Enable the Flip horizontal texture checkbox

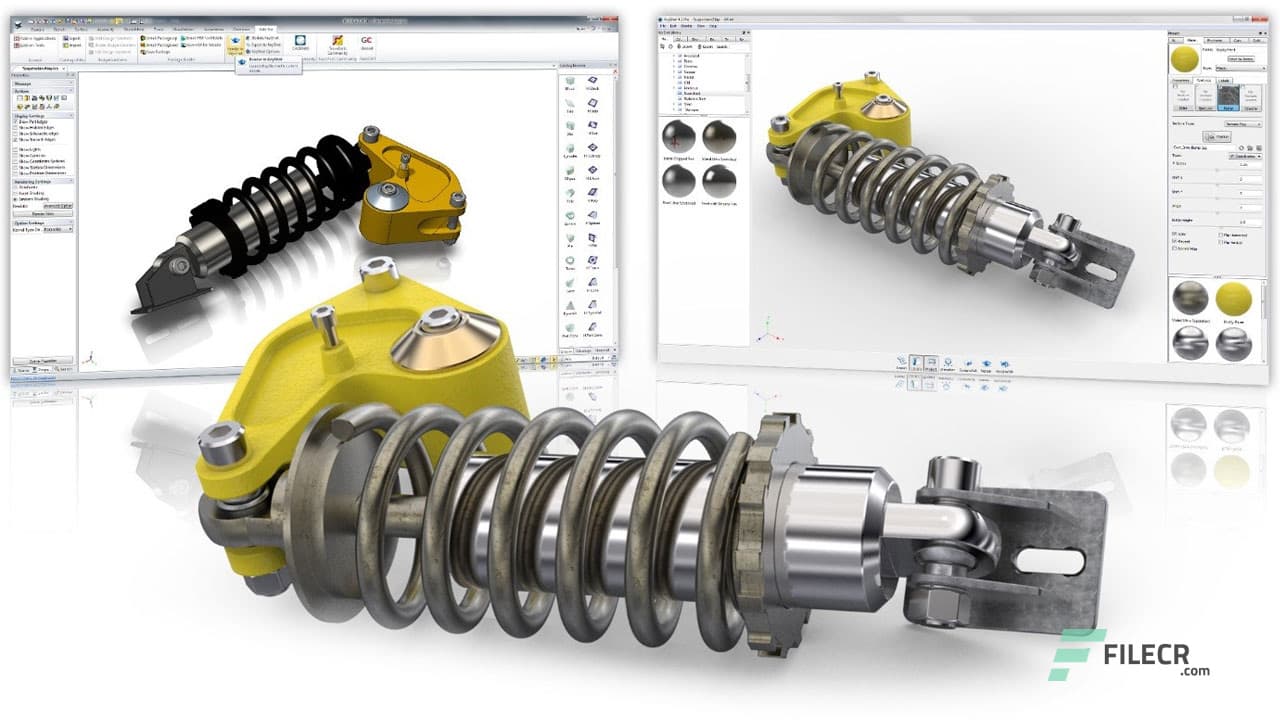click(x=1219, y=236)
